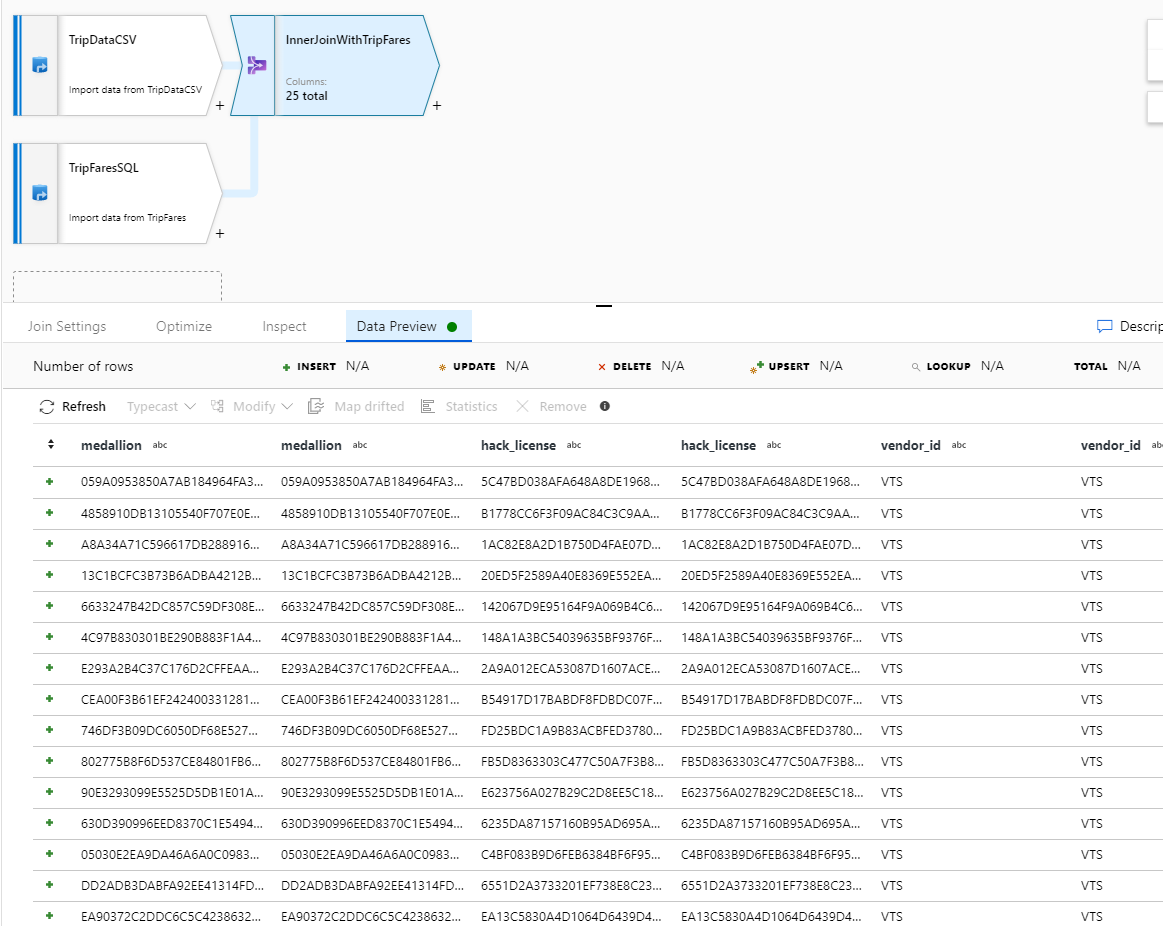The image size is (1163, 926).
Task: Switch to the Optimize tab
Action: [x=184, y=326]
